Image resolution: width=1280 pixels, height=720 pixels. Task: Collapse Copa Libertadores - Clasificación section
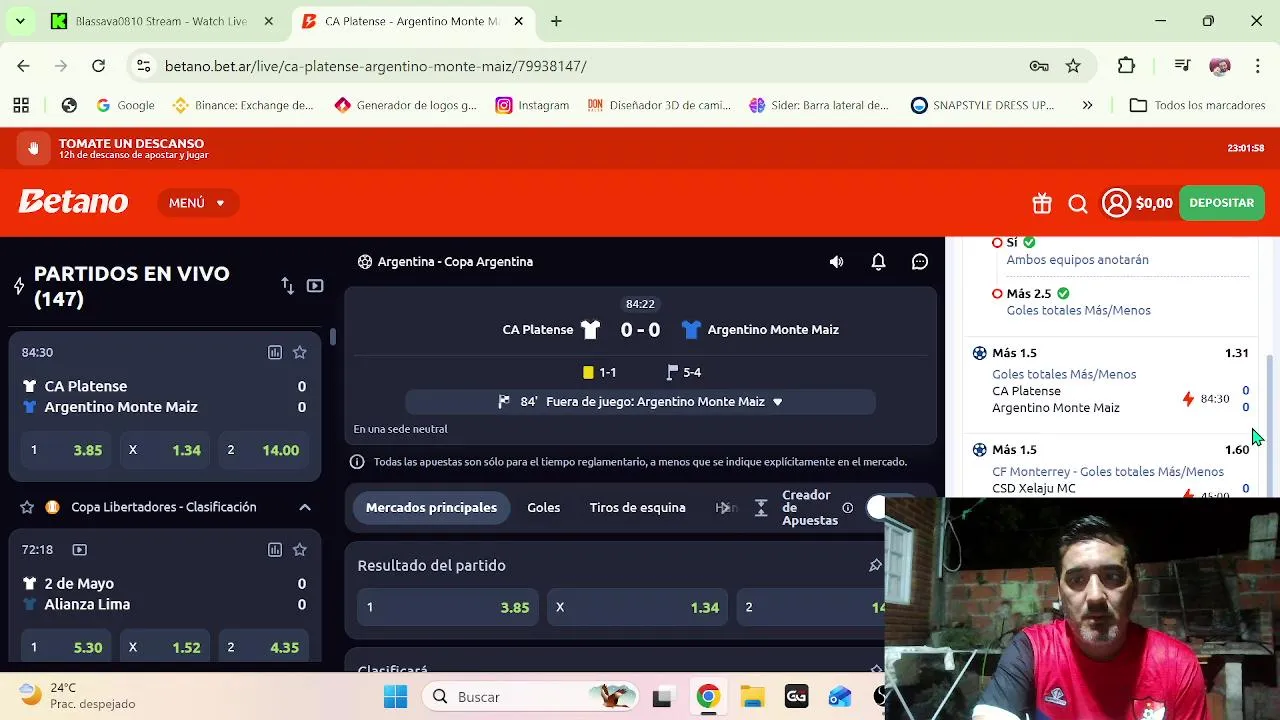coord(305,507)
